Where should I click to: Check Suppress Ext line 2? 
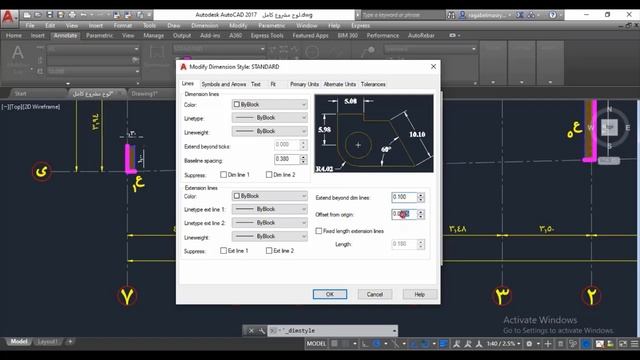pyautogui.click(x=269, y=251)
